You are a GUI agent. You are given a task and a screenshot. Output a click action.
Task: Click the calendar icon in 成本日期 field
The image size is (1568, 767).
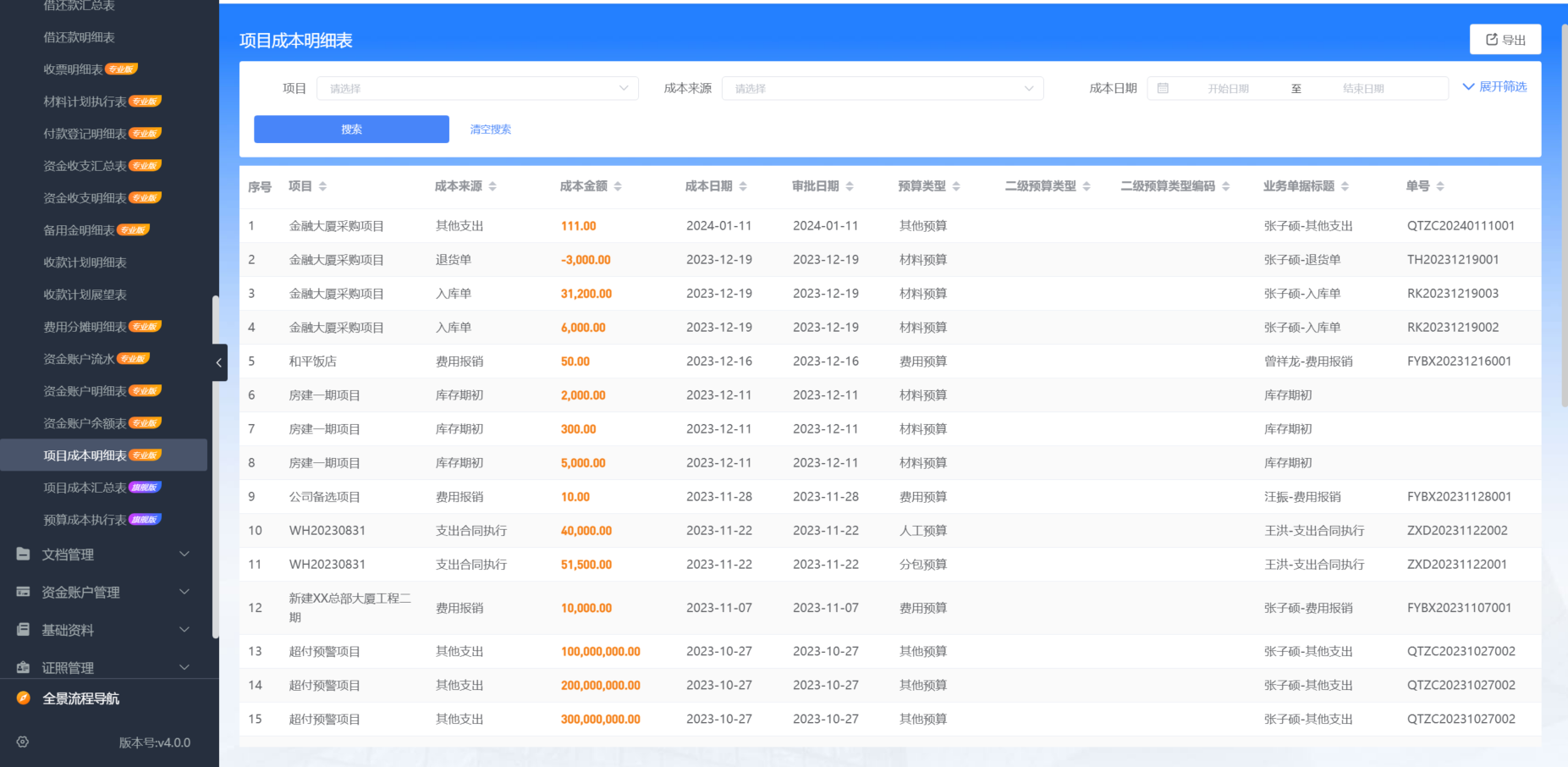[1164, 87]
